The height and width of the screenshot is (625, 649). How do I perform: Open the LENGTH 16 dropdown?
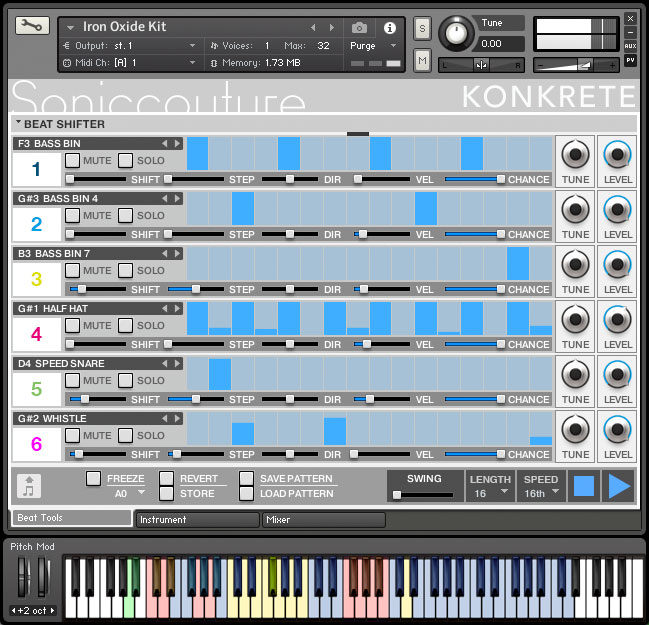coord(504,491)
